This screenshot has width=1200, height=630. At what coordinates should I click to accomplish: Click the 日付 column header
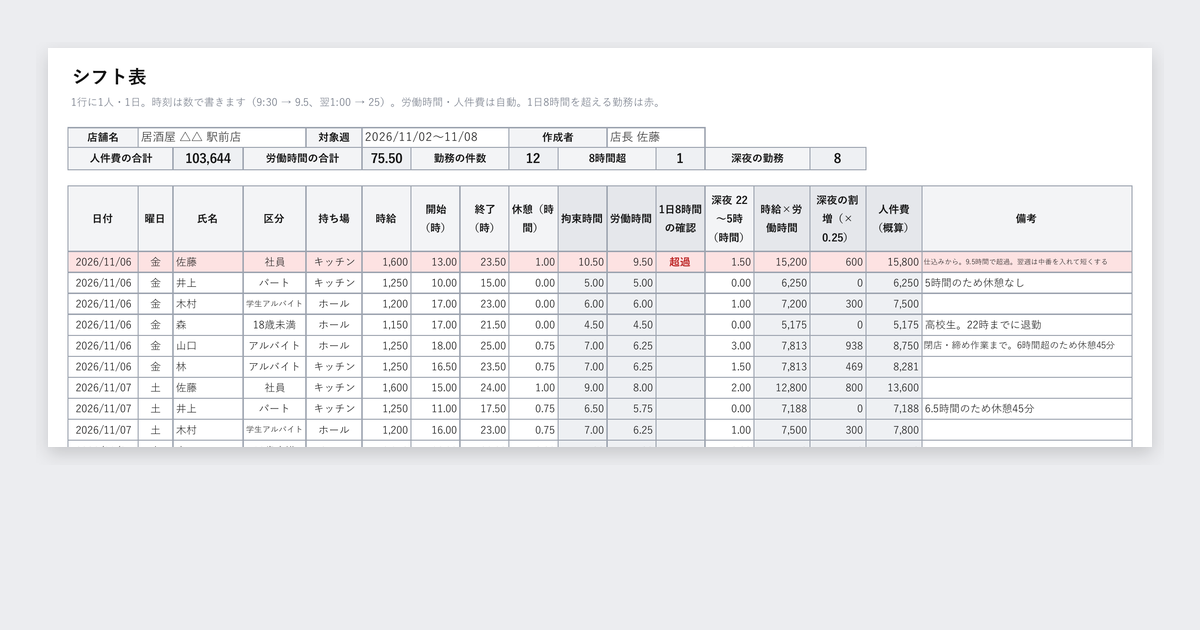pos(103,218)
